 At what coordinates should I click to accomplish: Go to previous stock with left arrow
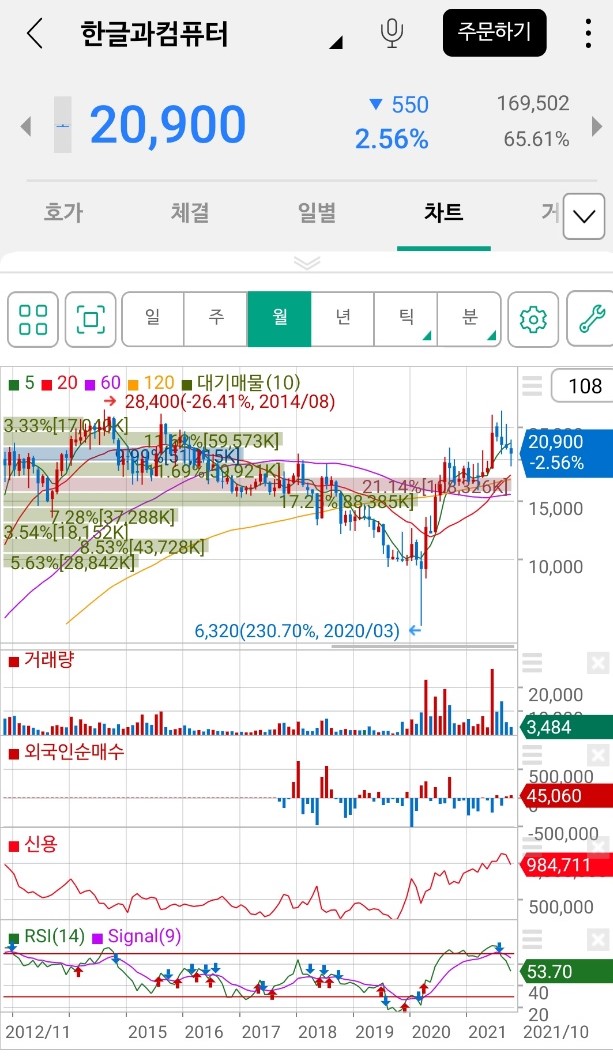click(26, 126)
